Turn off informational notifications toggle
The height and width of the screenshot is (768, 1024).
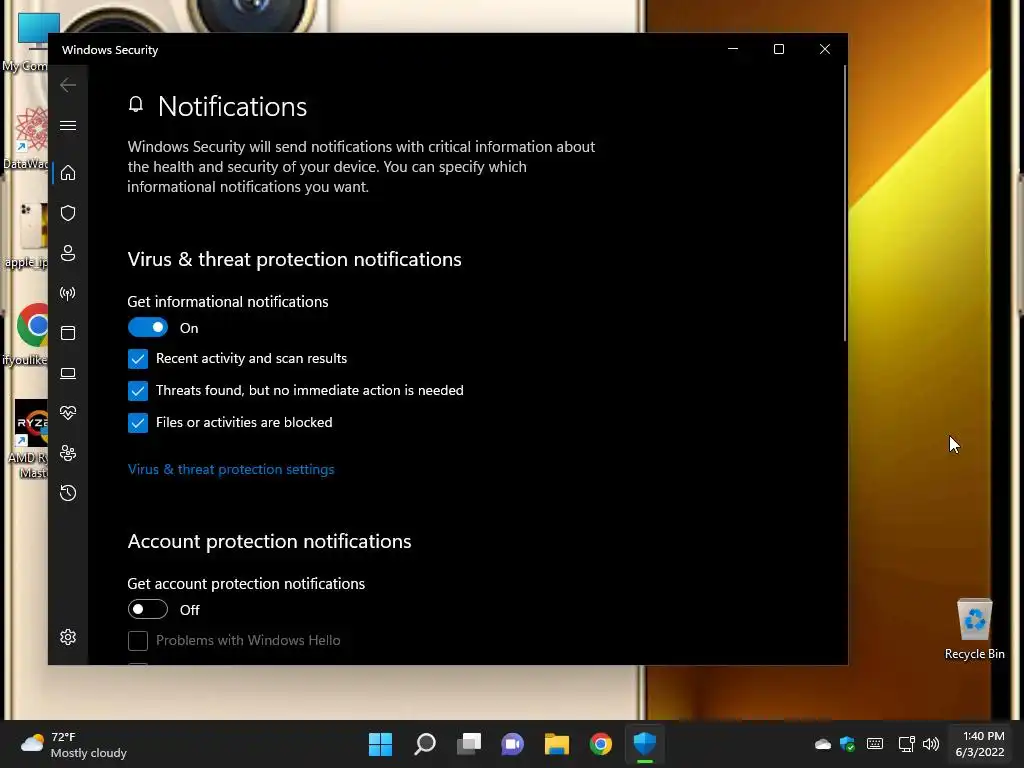(x=148, y=327)
